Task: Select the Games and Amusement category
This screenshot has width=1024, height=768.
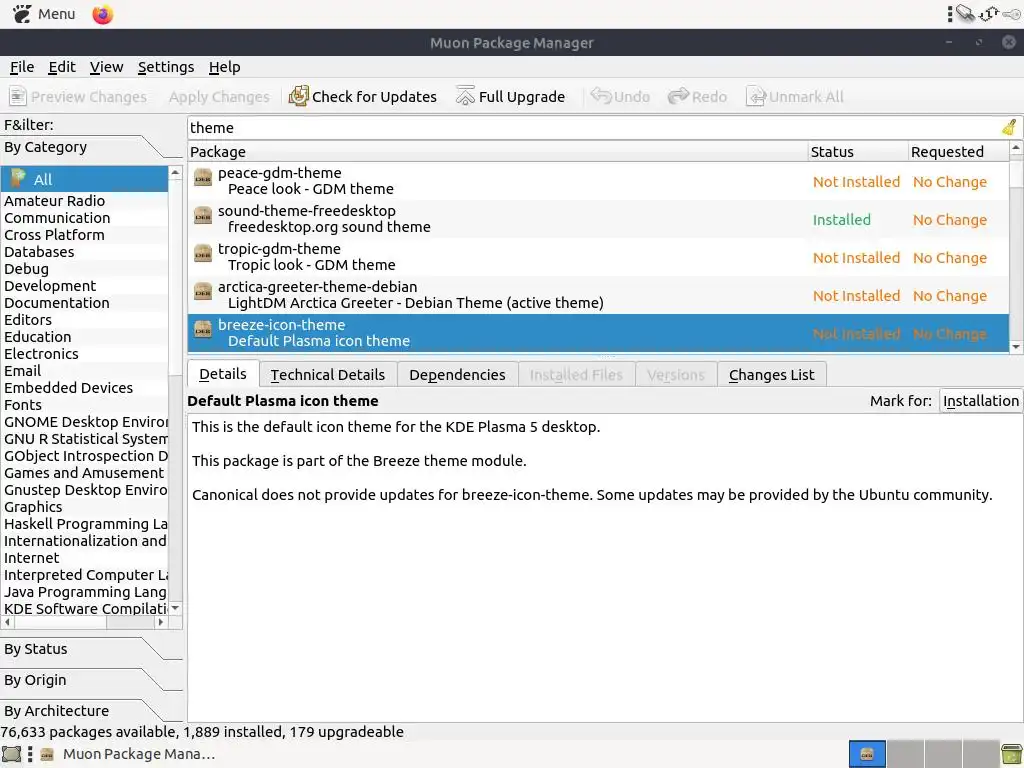Action: tap(84, 472)
